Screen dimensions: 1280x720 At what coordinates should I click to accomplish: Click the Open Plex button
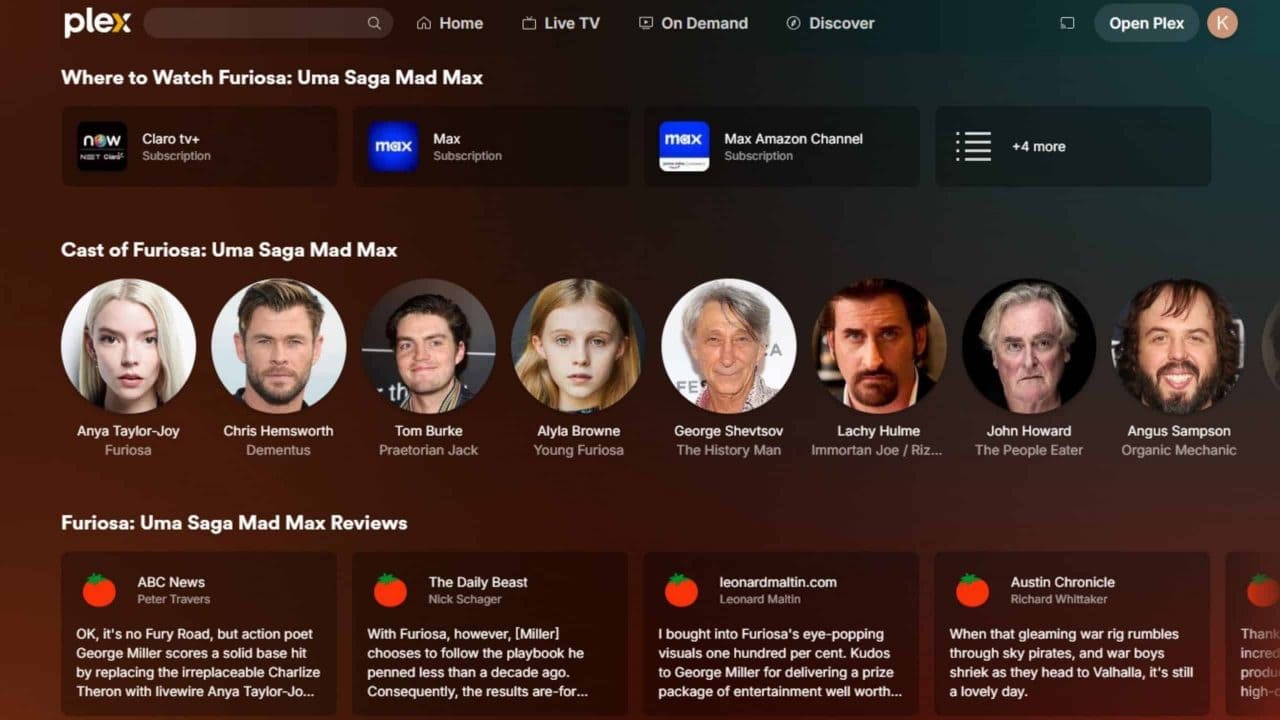[1146, 22]
